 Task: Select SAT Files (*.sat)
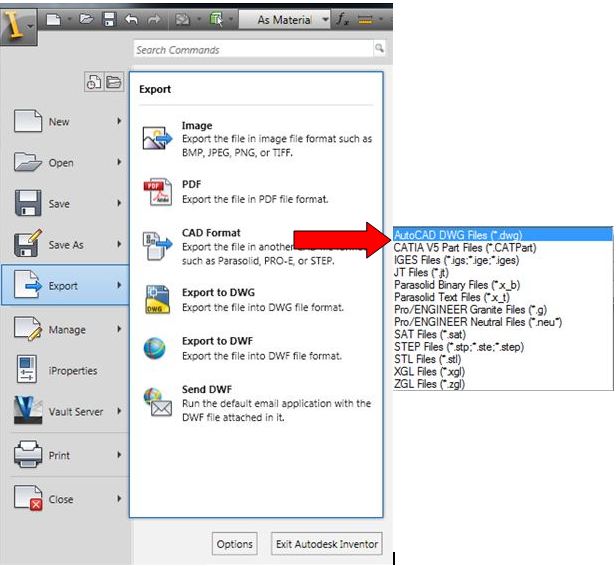[503, 334]
